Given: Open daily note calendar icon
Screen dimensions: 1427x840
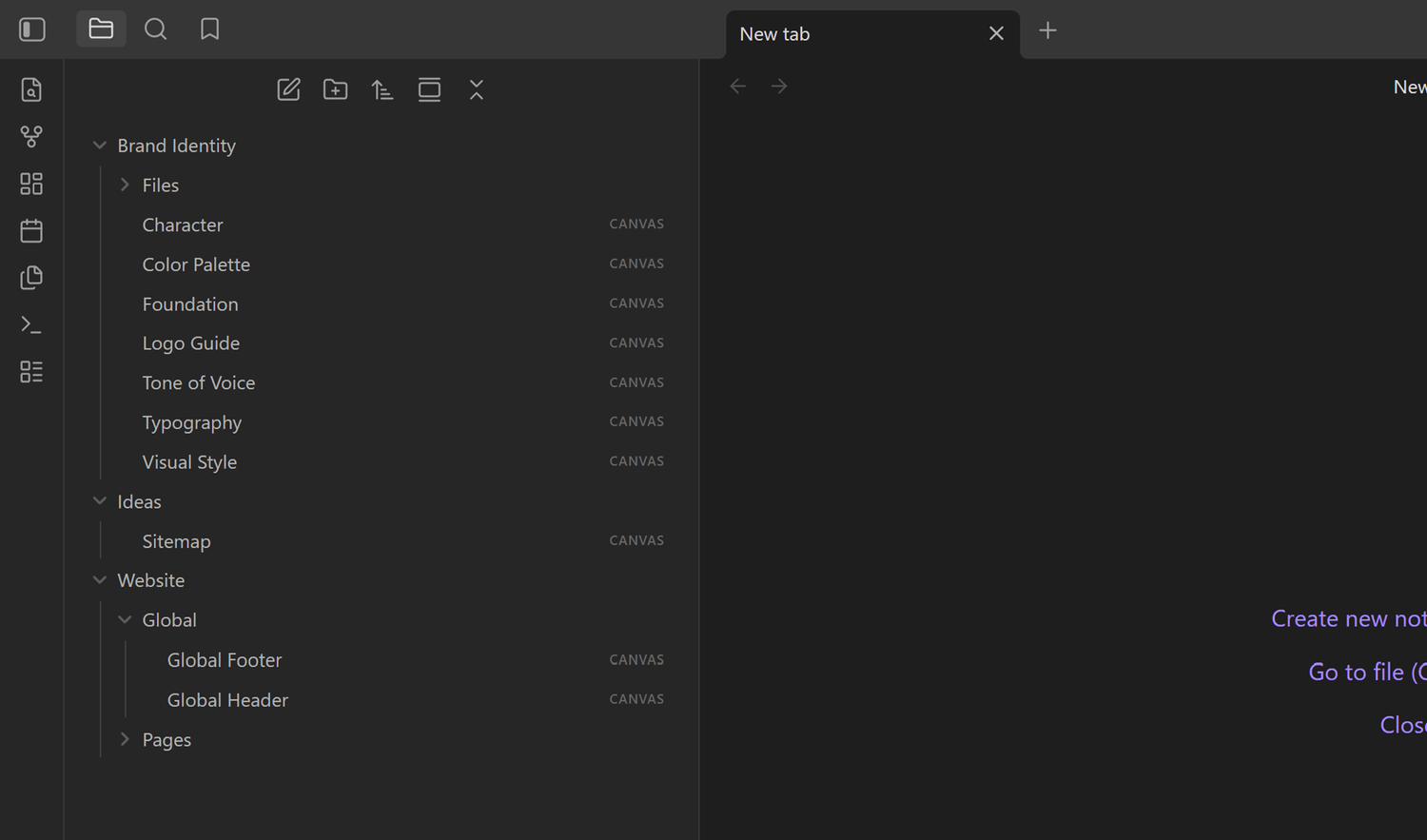Looking at the screenshot, I should tap(31, 230).
